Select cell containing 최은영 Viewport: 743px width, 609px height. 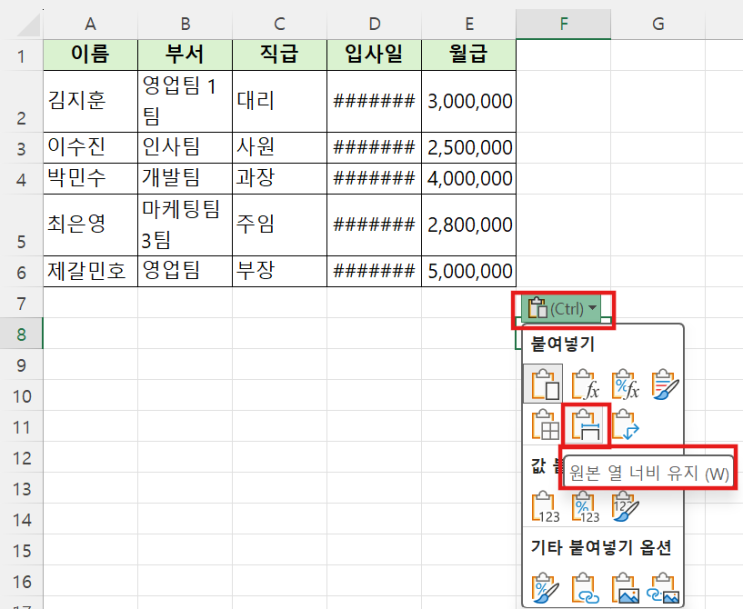90,225
